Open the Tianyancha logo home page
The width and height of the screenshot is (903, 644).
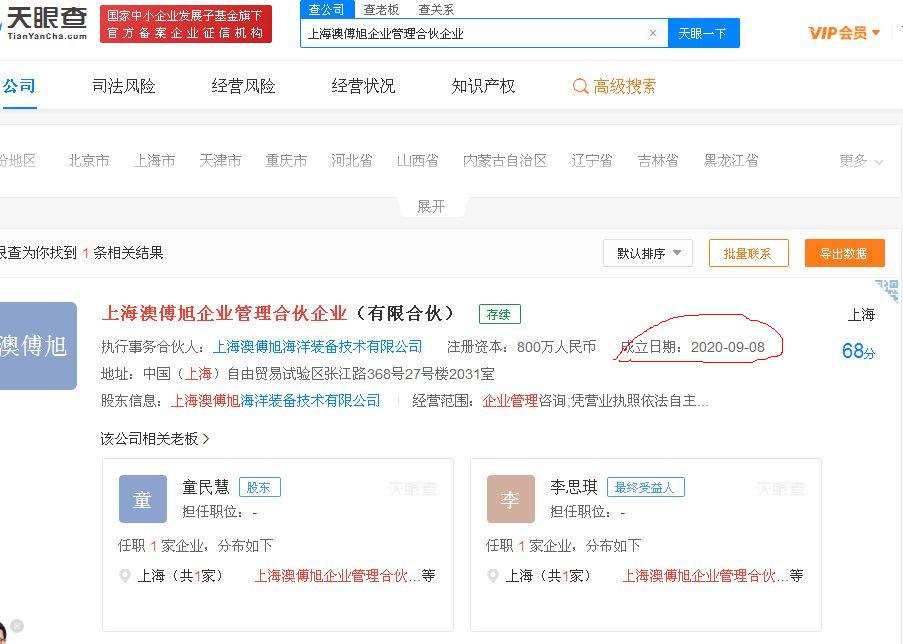coord(44,22)
